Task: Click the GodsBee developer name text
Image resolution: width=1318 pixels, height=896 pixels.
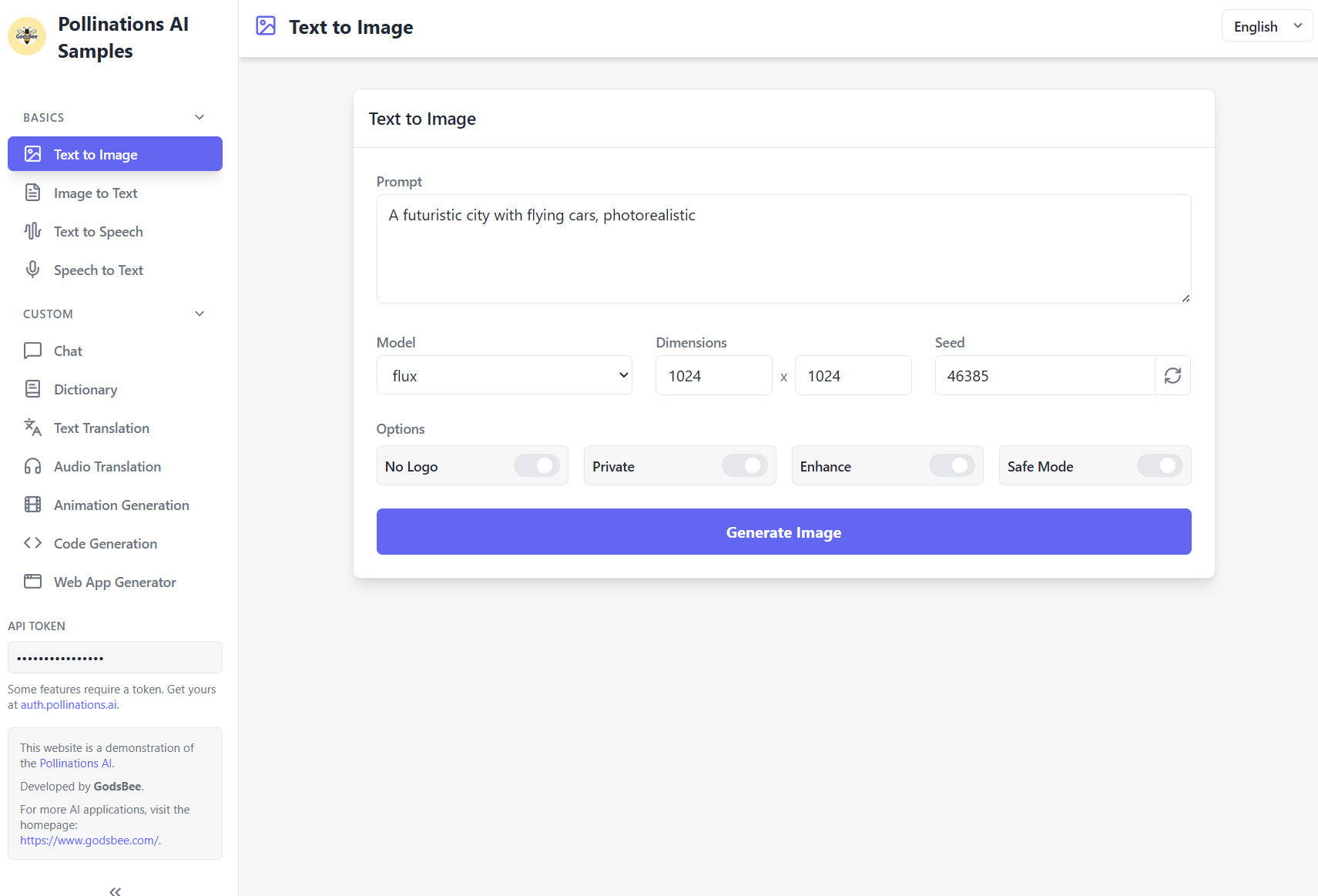Action: [117, 787]
